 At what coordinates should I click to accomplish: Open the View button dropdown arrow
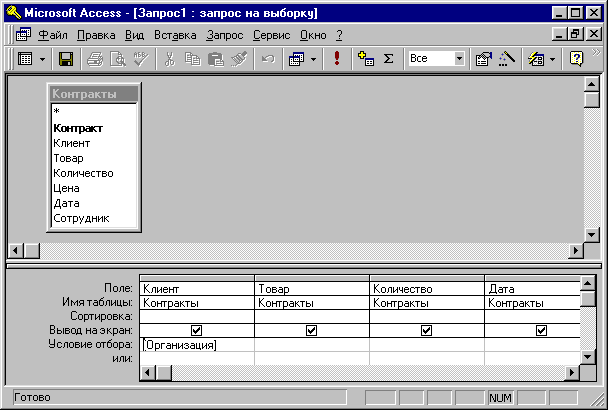click(43, 59)
